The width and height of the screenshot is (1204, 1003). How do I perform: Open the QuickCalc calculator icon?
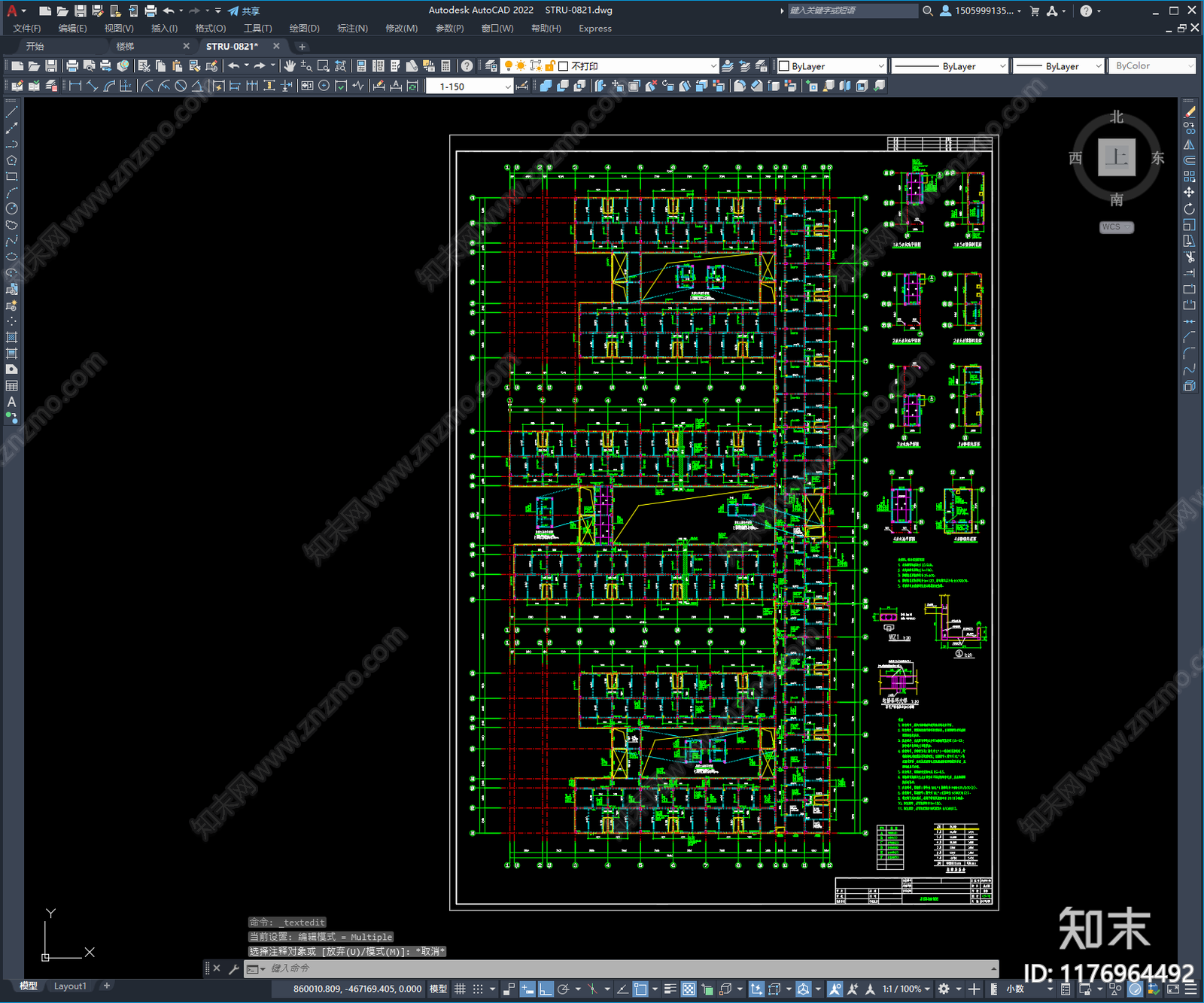(445, 66)
